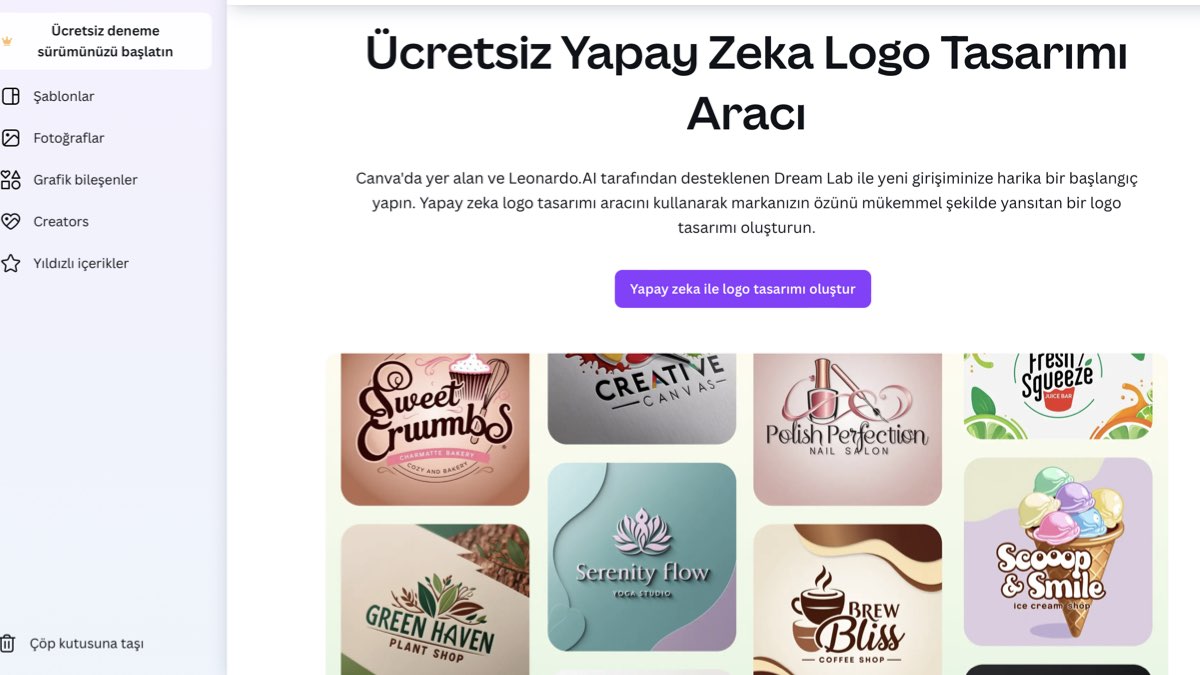Screen dimensions: 1200x675
Task: Choose the Scooop & Smile ice cream logo
Action: (x=1058, y=552)
